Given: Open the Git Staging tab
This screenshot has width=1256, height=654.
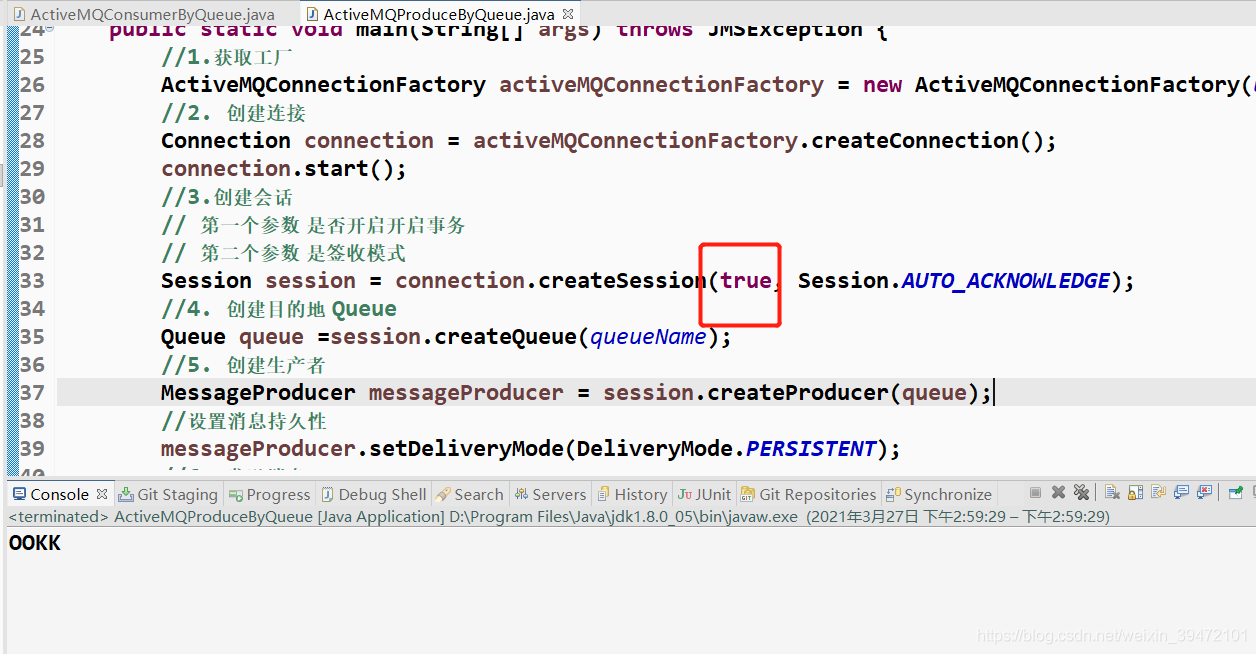Looking at the screenshot, I should [x=168, y=494].
